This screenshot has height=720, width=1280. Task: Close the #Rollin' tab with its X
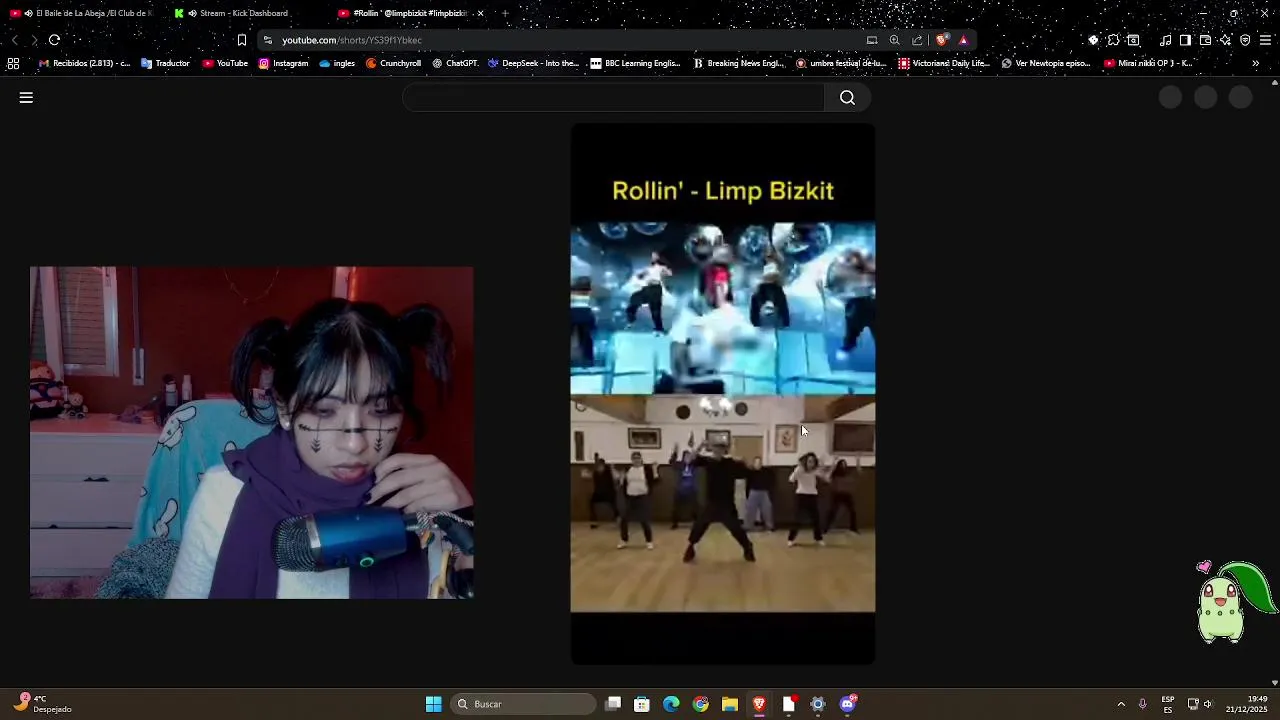(x=481, y=13)
